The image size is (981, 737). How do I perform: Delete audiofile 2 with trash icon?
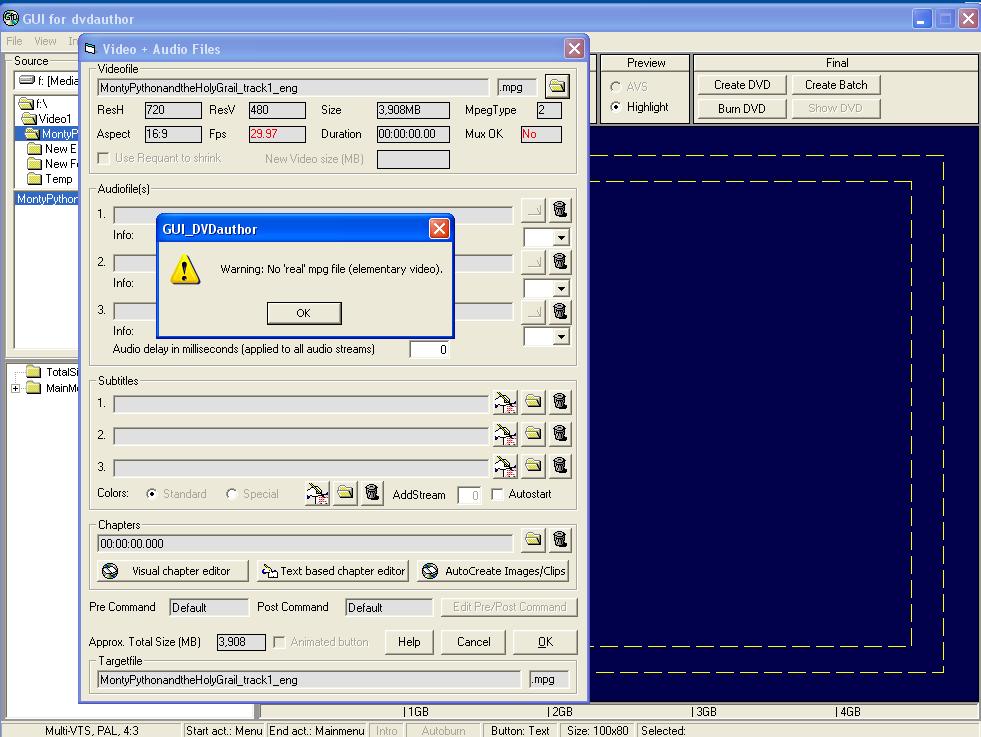(x=560, y=261)
